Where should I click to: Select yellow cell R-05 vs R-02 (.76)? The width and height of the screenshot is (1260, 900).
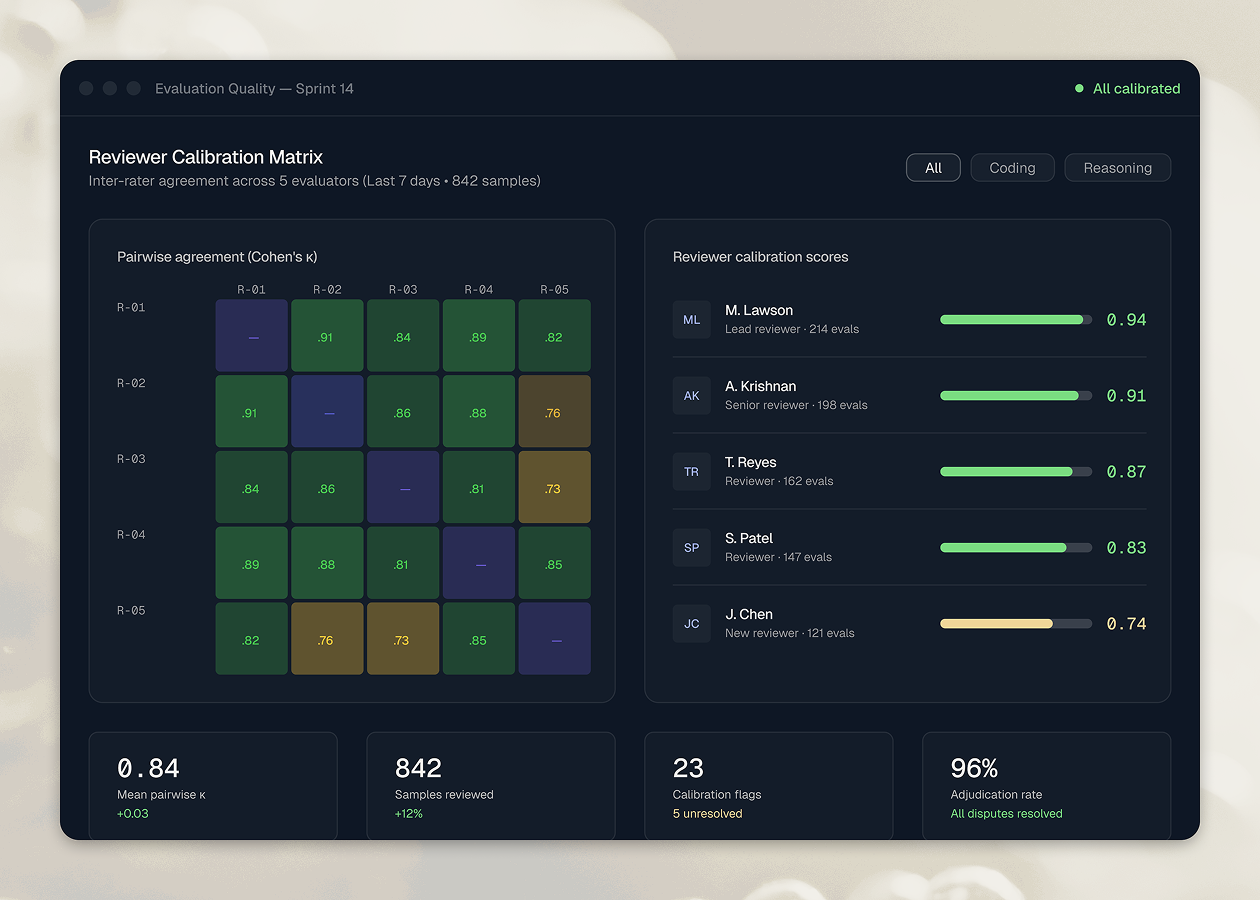[x=327, y=639]
